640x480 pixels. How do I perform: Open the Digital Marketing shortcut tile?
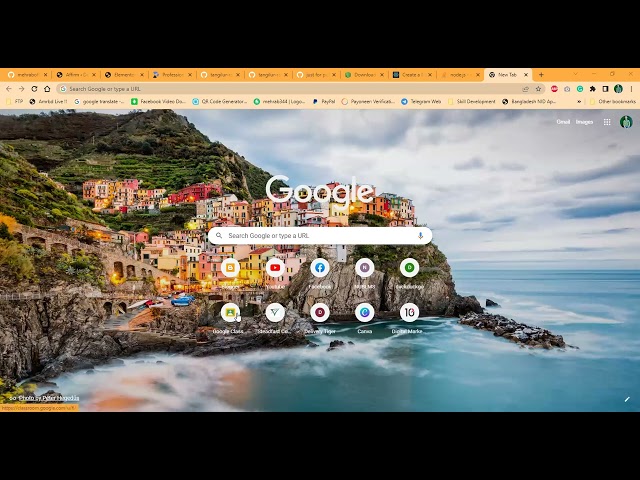click(409, 313)
